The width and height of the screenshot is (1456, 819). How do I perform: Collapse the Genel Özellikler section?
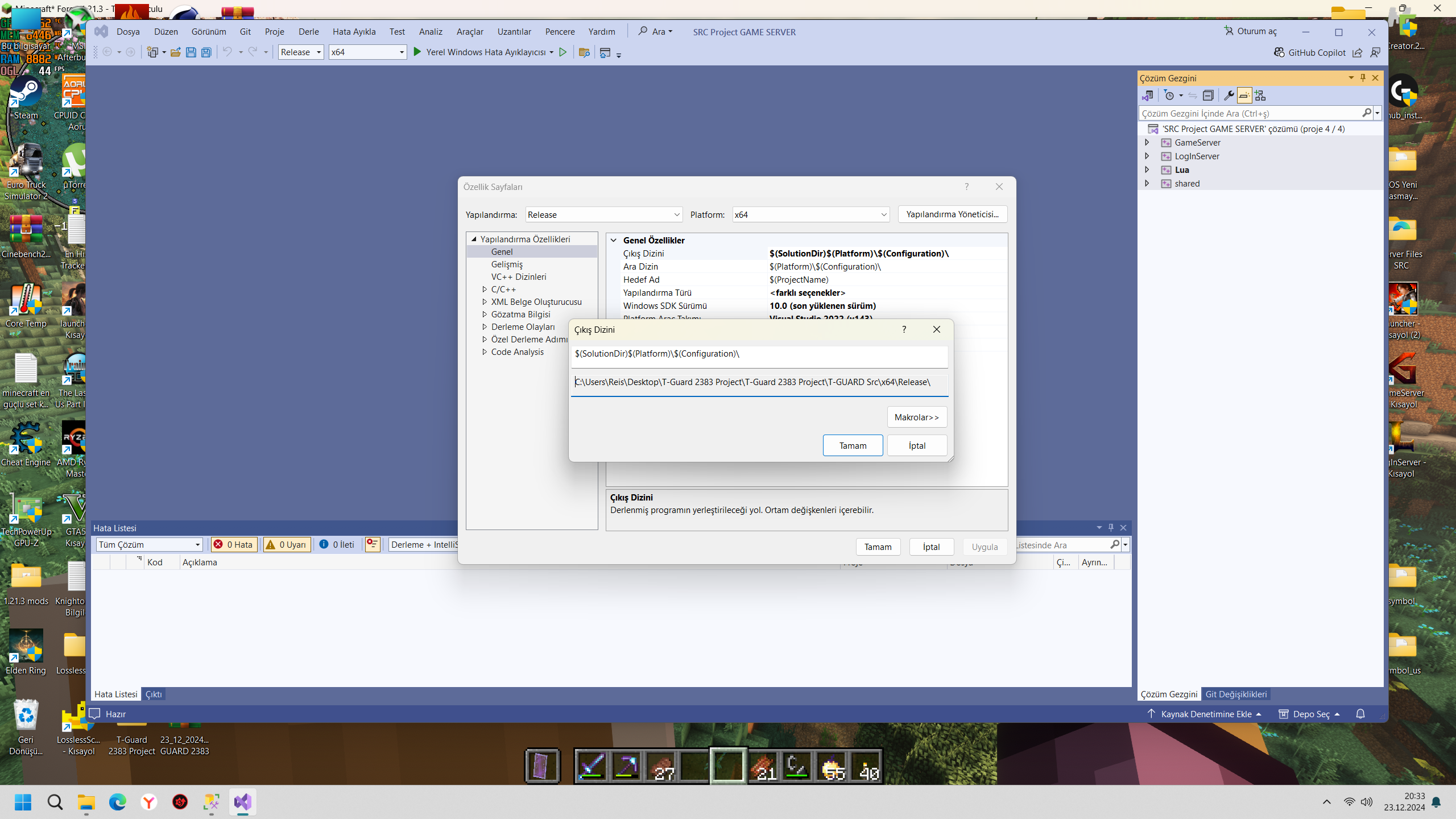614,240
